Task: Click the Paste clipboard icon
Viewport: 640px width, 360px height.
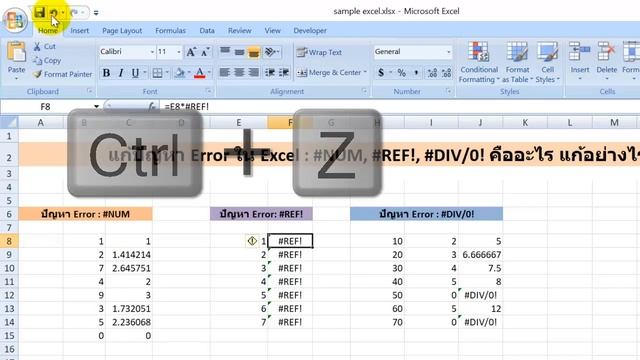Action: pos(16,53)
